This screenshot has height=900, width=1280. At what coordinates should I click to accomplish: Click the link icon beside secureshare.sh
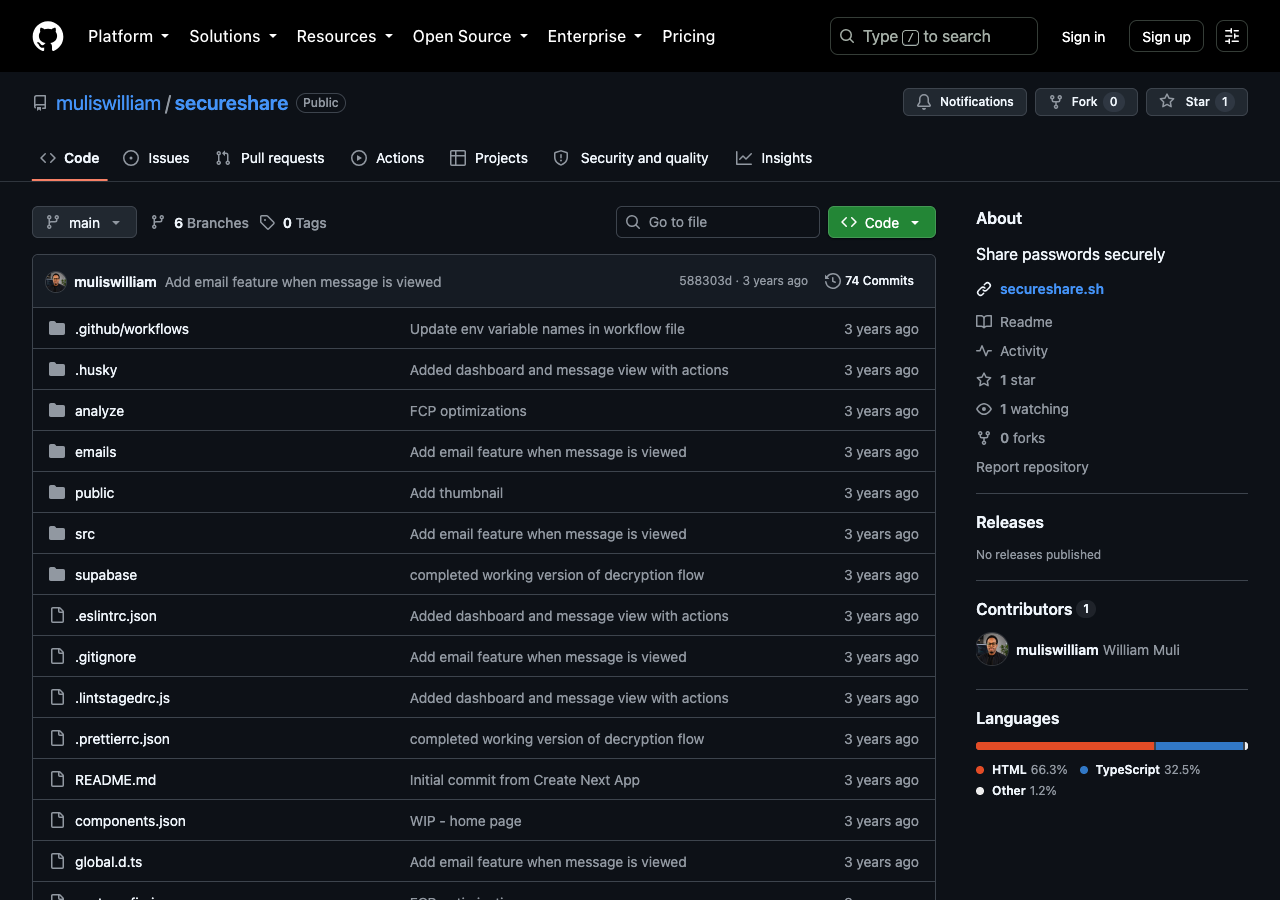[984, 289]
